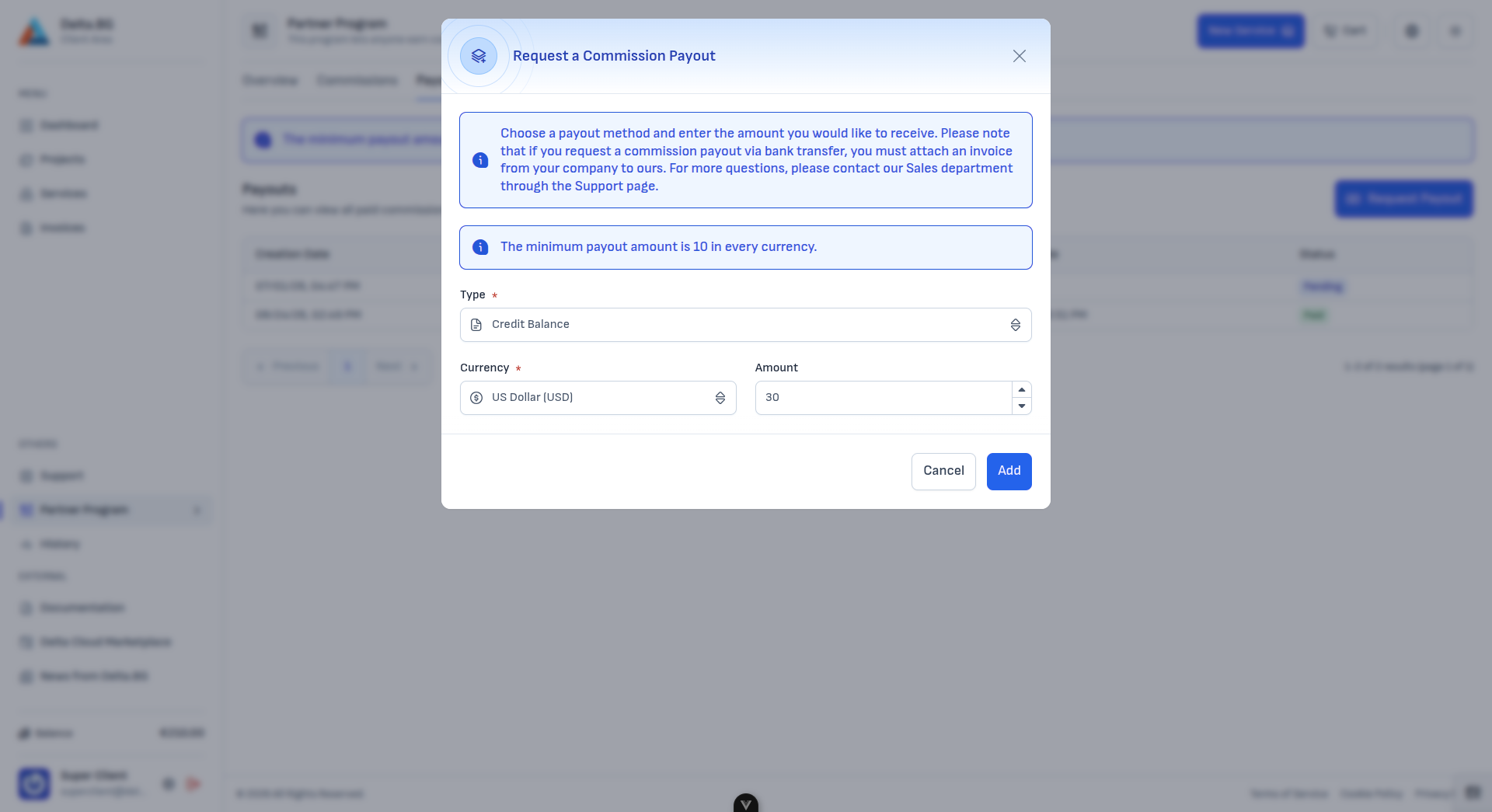Screen dimensions: 1492x812
Task: Click into the Amount input field
Action: 884,398
